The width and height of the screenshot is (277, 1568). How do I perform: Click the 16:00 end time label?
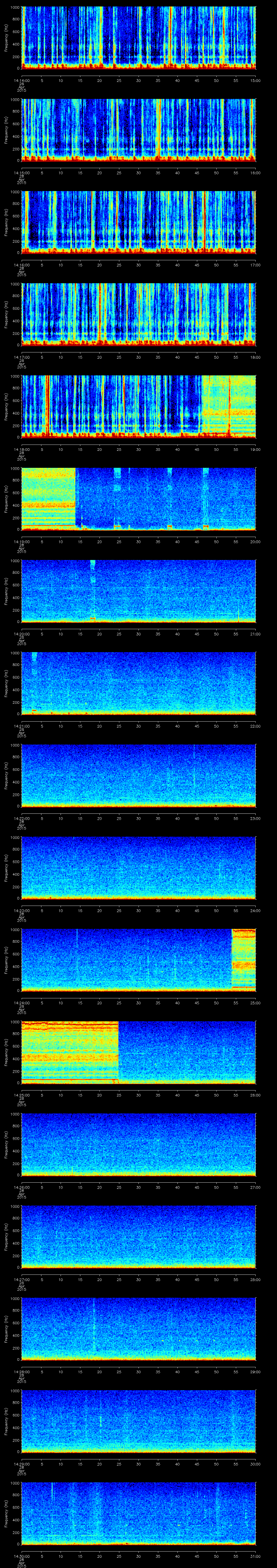pos(255,173)
